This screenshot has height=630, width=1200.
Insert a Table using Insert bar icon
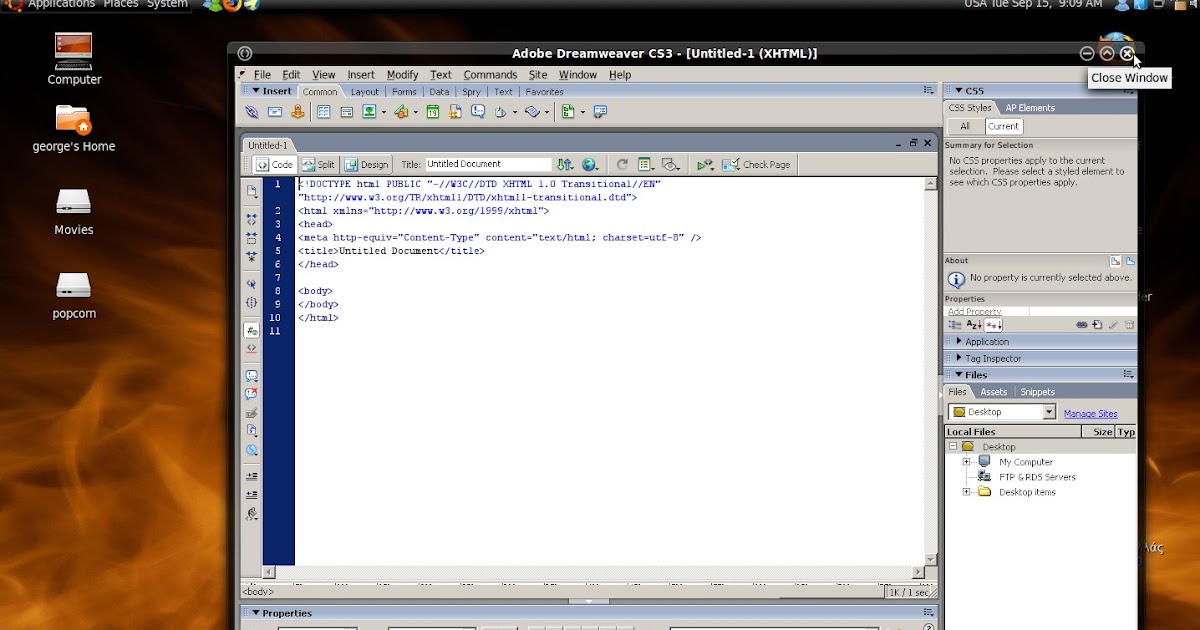tap(324, 112)
